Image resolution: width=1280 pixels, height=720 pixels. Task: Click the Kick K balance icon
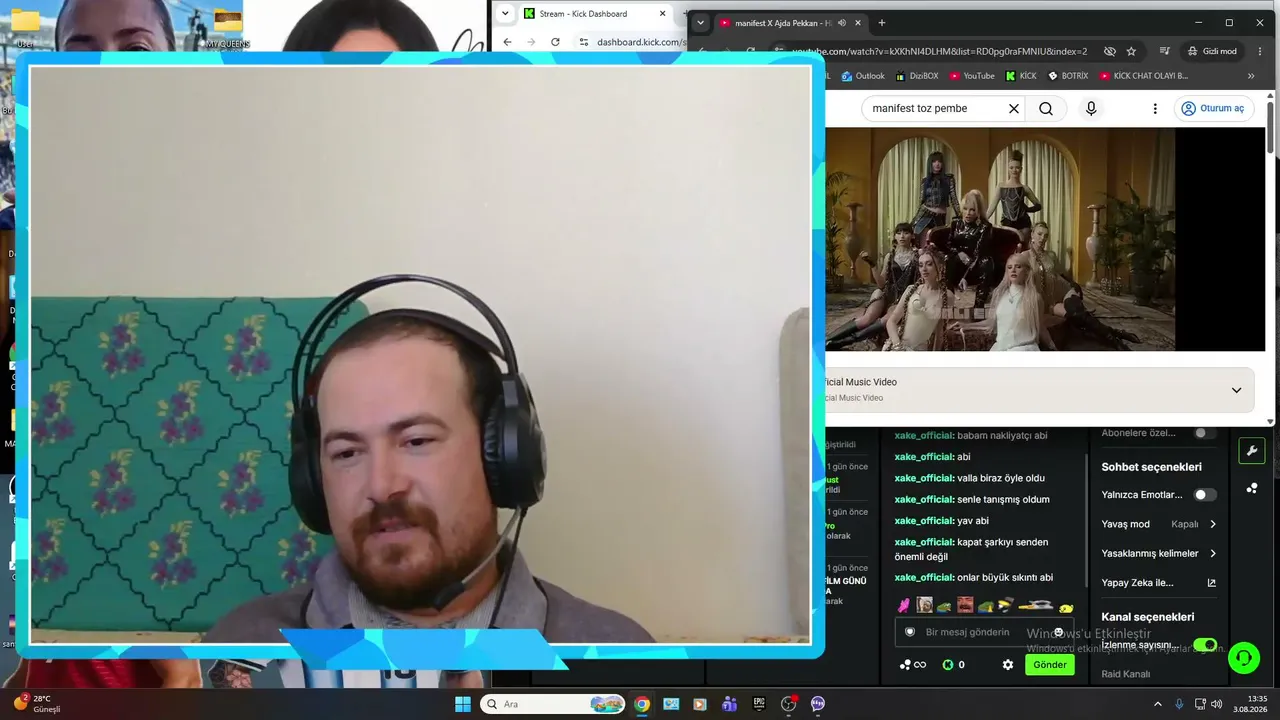948,665
